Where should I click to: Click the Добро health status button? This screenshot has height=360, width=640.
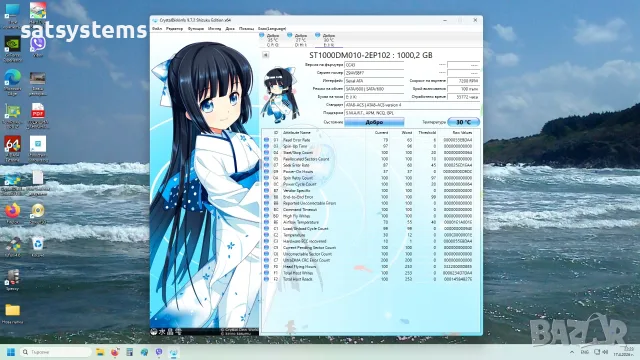coord(374,122)
